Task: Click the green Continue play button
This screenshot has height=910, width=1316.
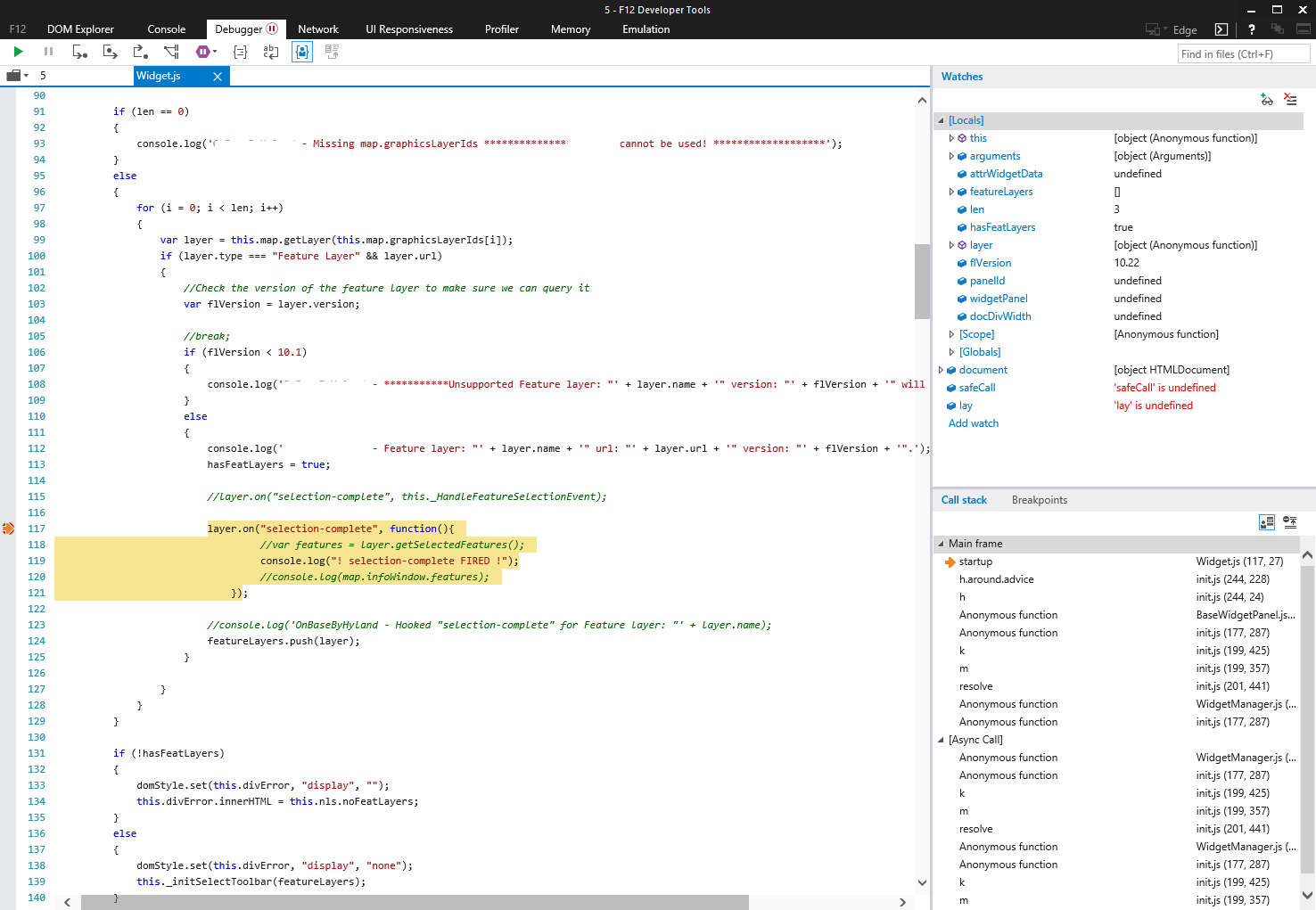Action: 18,52
